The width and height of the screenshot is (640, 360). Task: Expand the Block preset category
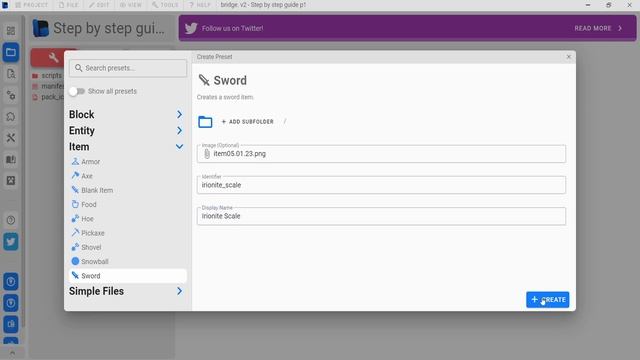point(127,115)
